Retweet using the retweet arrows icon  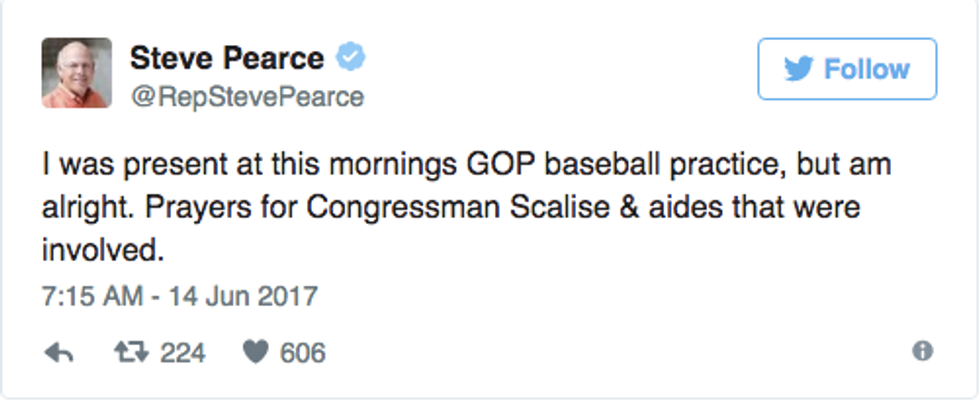[128, 352]
